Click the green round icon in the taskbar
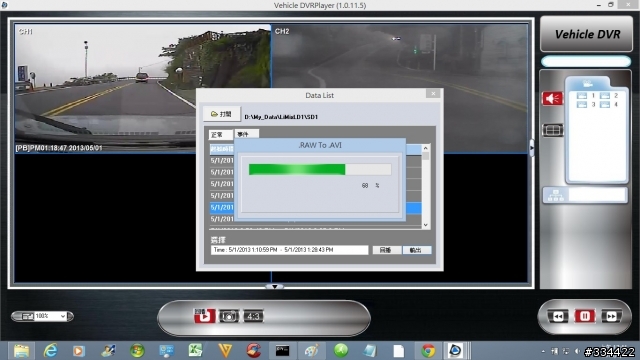This screenshot has width=640, height=360. click(x=341, y=351)
